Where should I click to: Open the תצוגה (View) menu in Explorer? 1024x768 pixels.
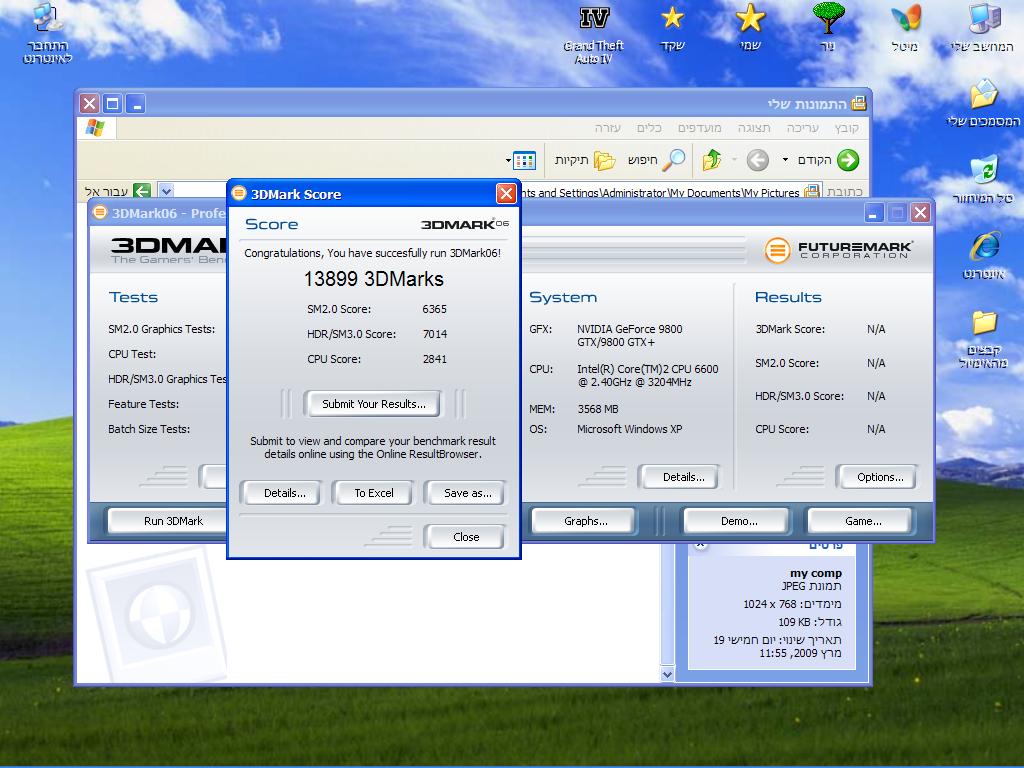754,128
